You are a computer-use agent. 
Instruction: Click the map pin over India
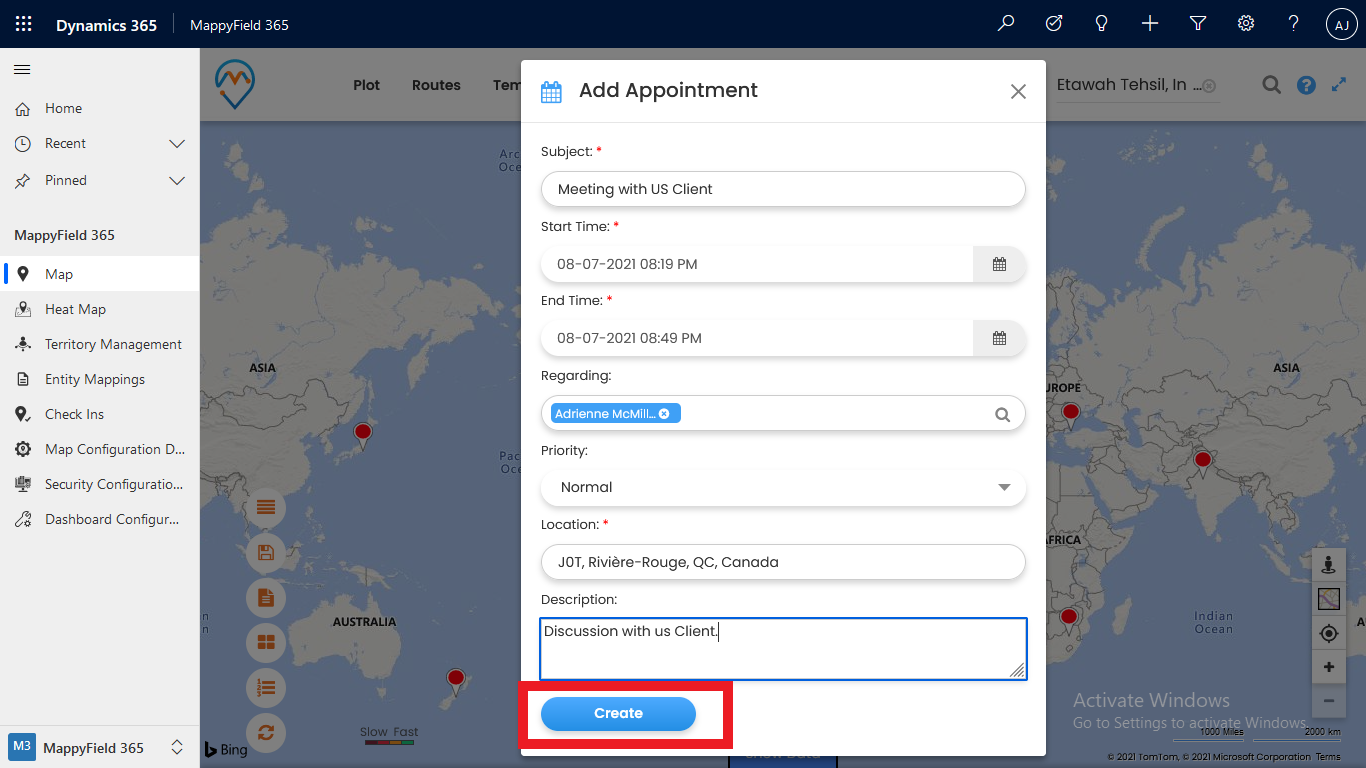point(1202,462)
